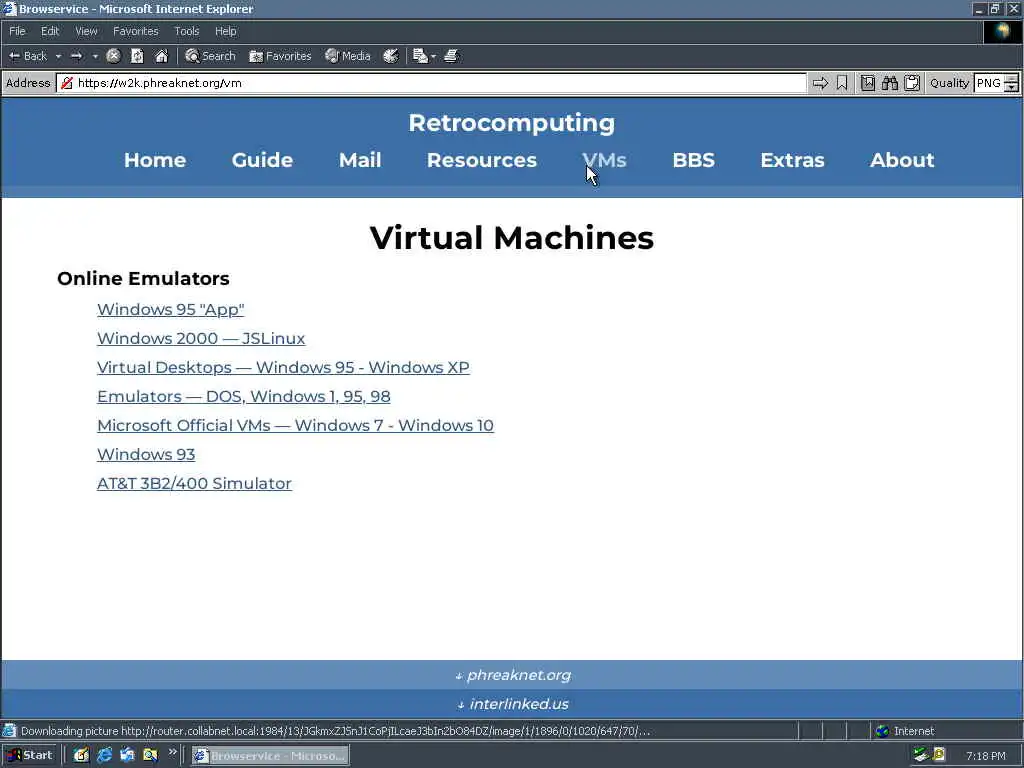Launch Outlook Express from quick launch

127,756
